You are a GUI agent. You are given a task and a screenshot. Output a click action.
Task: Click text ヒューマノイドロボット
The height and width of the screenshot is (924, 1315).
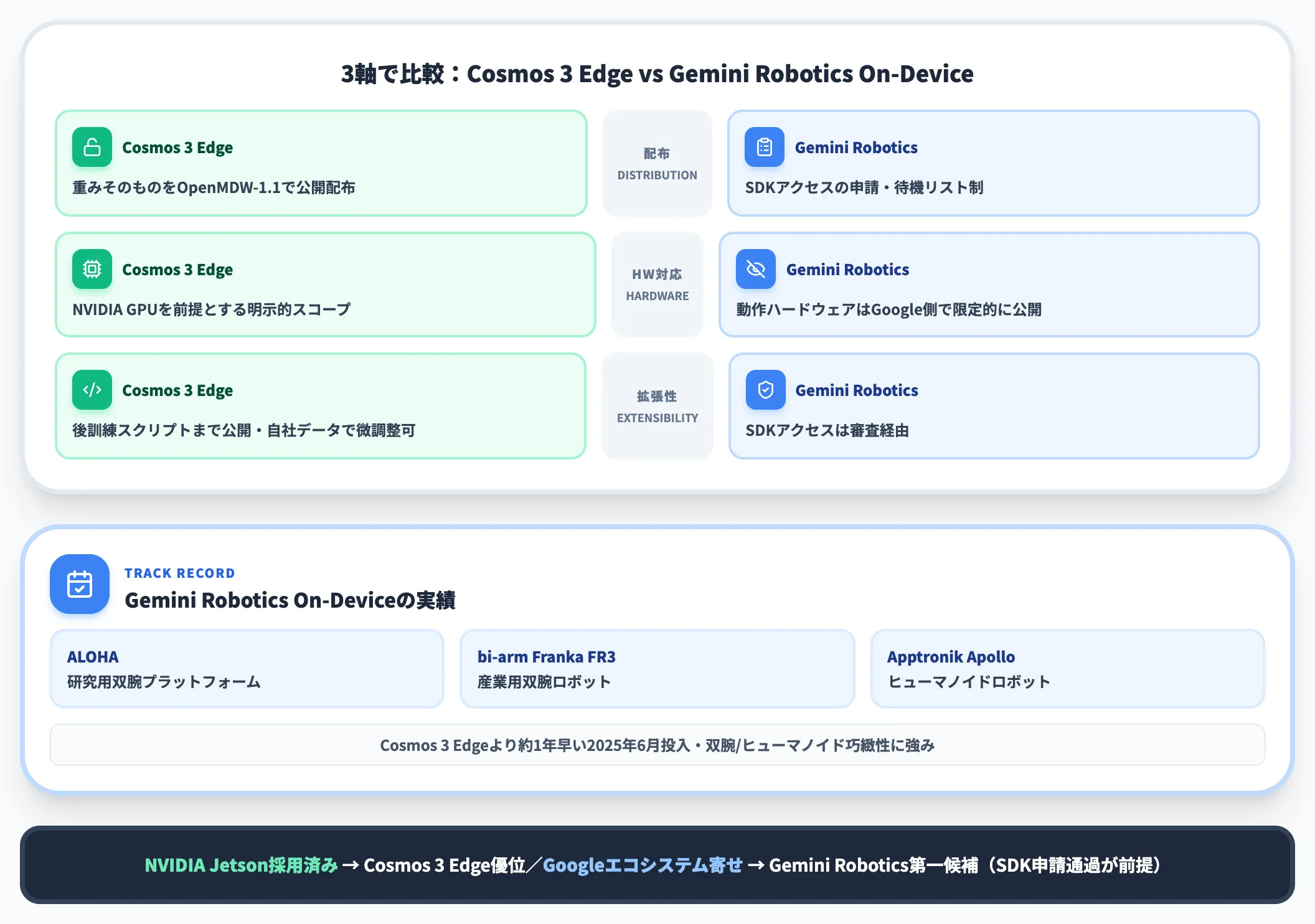coord(969,682)
